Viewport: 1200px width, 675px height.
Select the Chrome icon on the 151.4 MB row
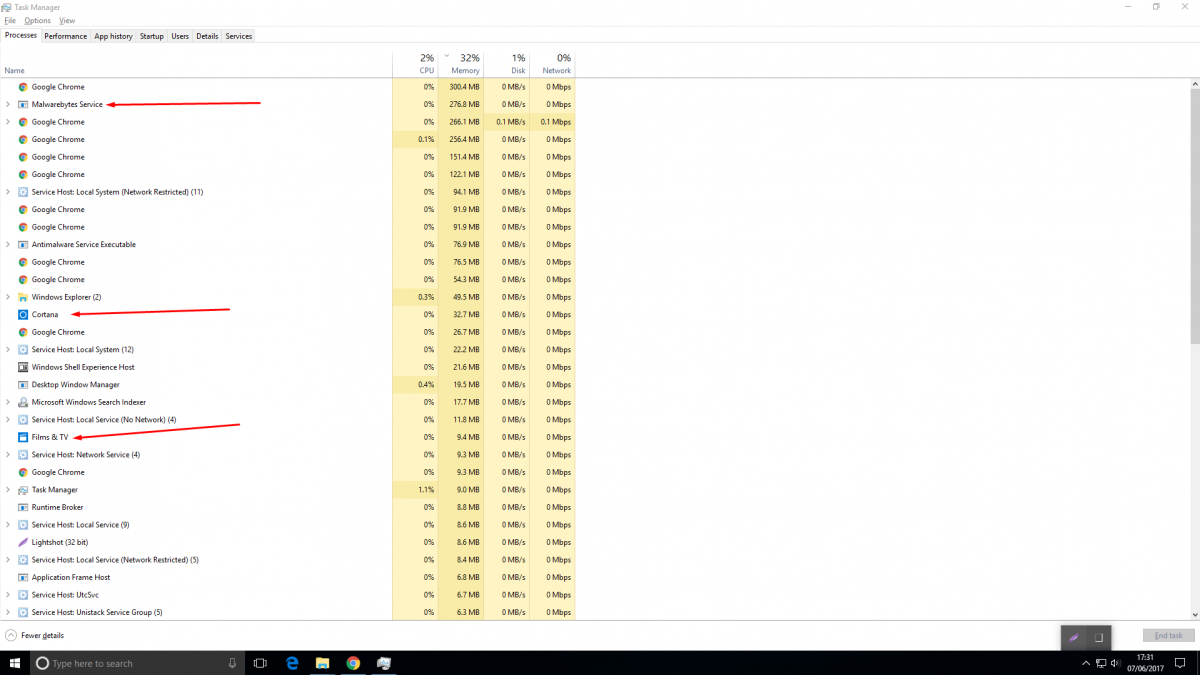coord(23,157)
